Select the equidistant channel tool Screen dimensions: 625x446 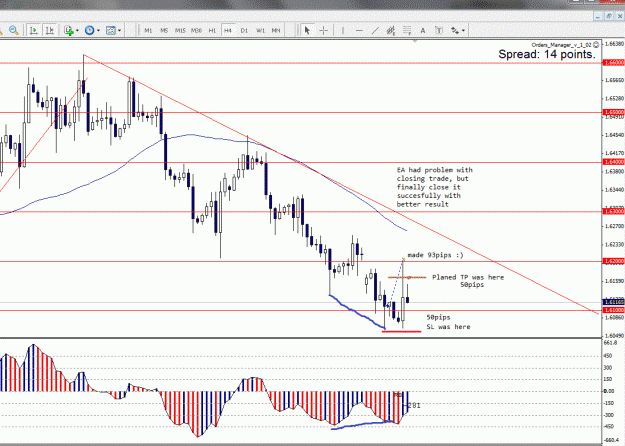[391, 30]
